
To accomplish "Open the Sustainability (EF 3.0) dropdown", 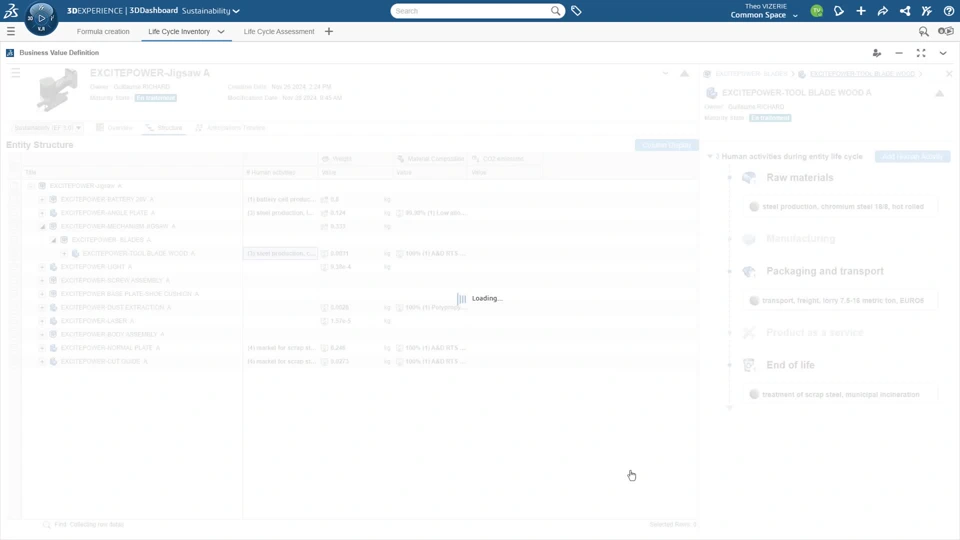I will pos(48,127).
